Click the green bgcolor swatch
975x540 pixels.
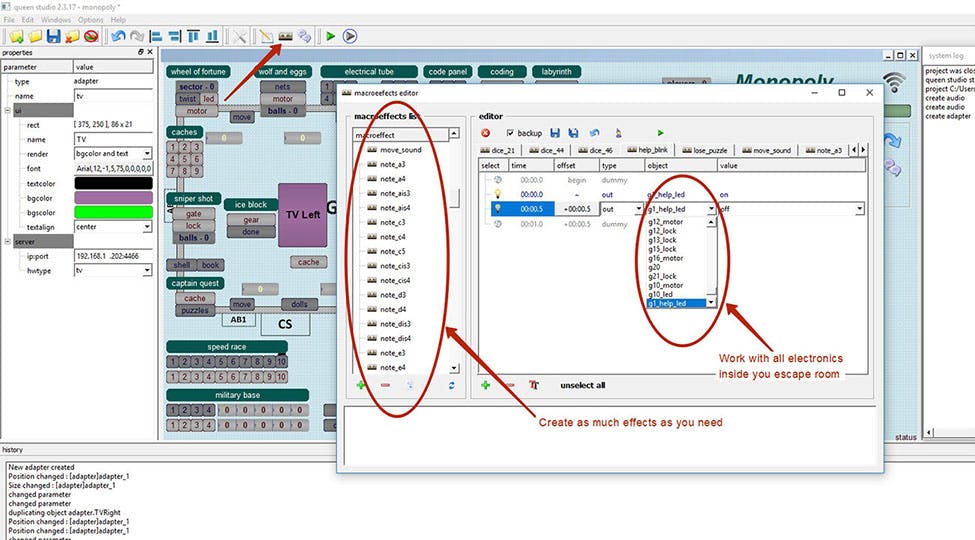click(x=113, y=212)
